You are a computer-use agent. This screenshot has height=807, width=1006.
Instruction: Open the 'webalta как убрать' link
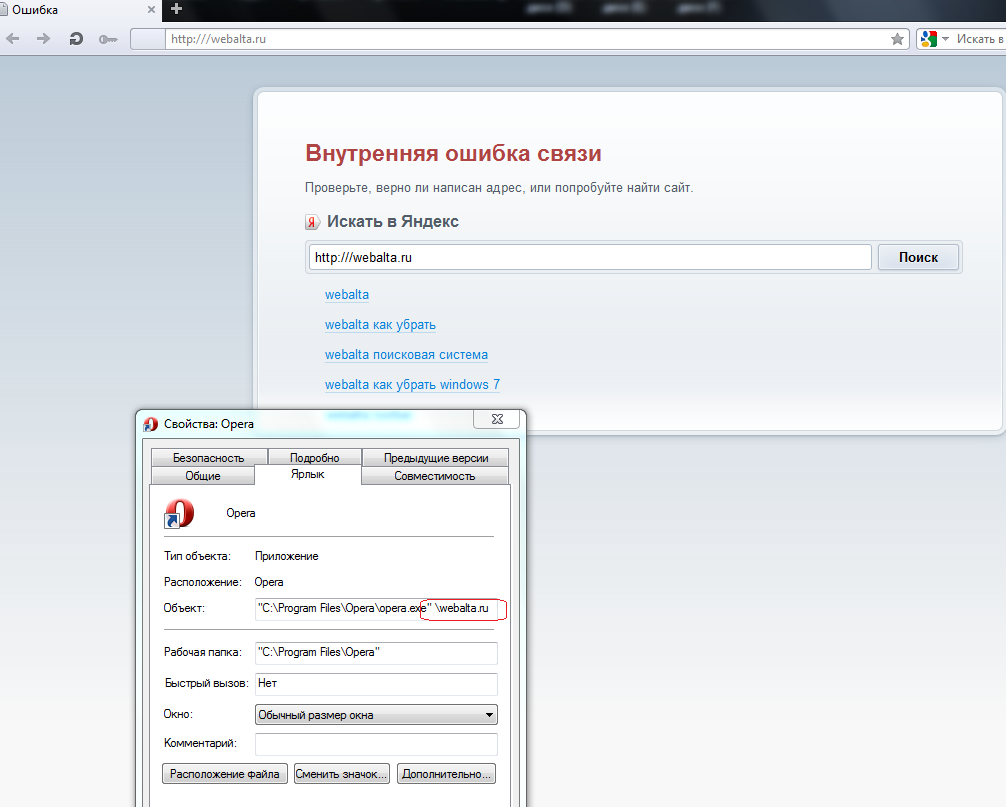pyautogui.click(x=380, y=325)
